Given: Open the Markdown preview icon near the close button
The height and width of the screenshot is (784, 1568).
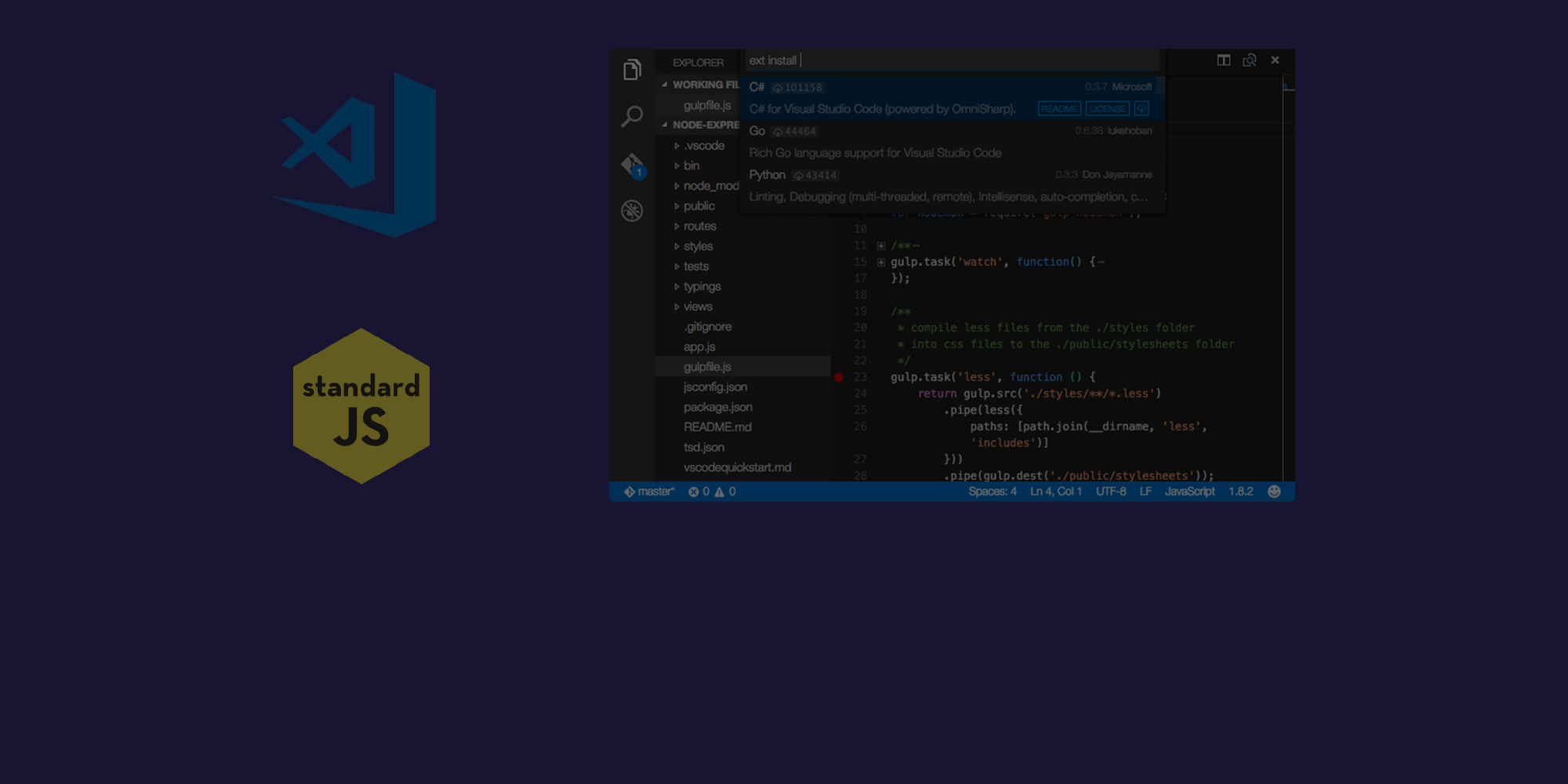Looking at the screenshot, I should point(1250,60).
